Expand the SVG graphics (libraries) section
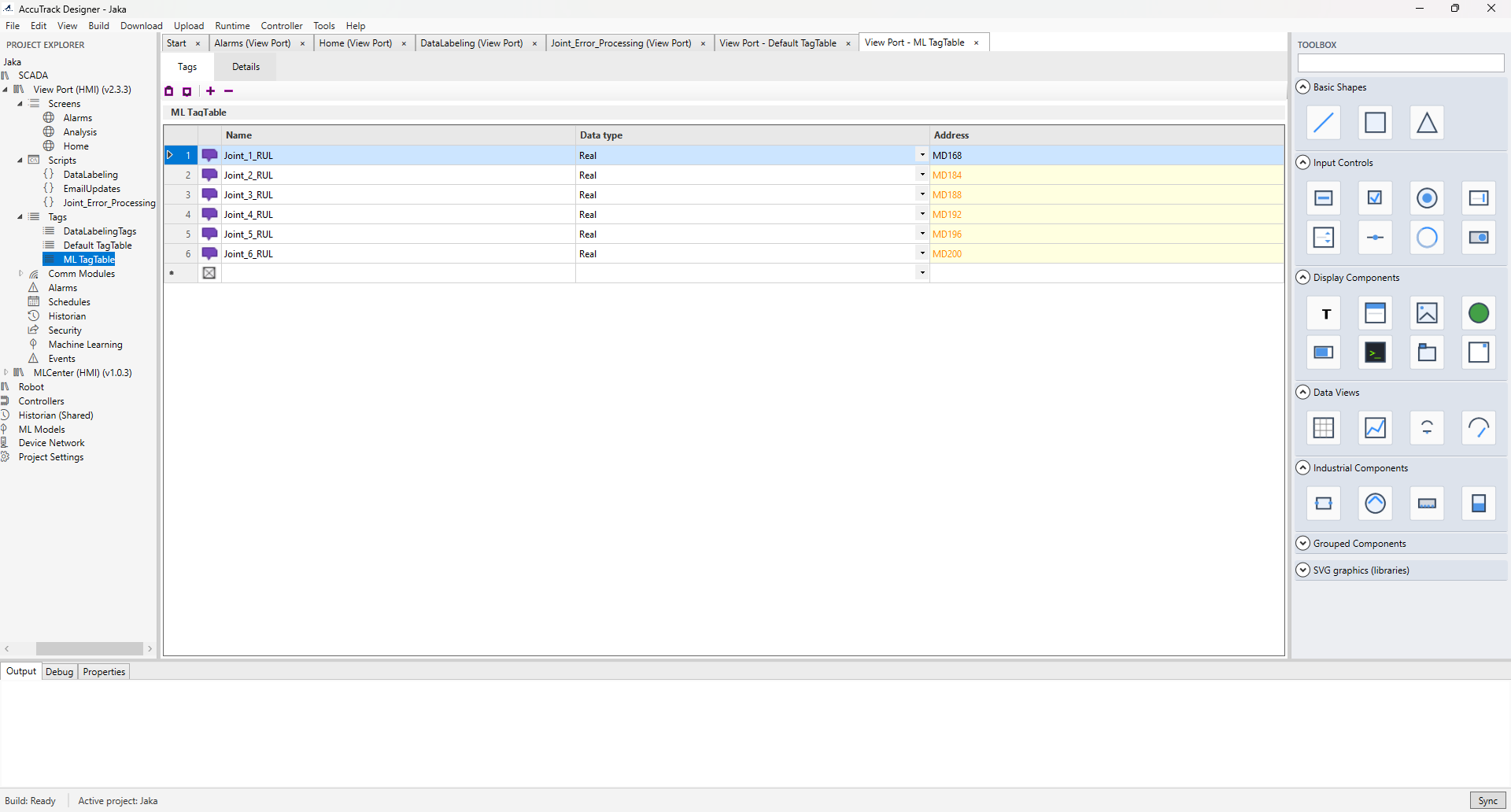 [1303, 570]
